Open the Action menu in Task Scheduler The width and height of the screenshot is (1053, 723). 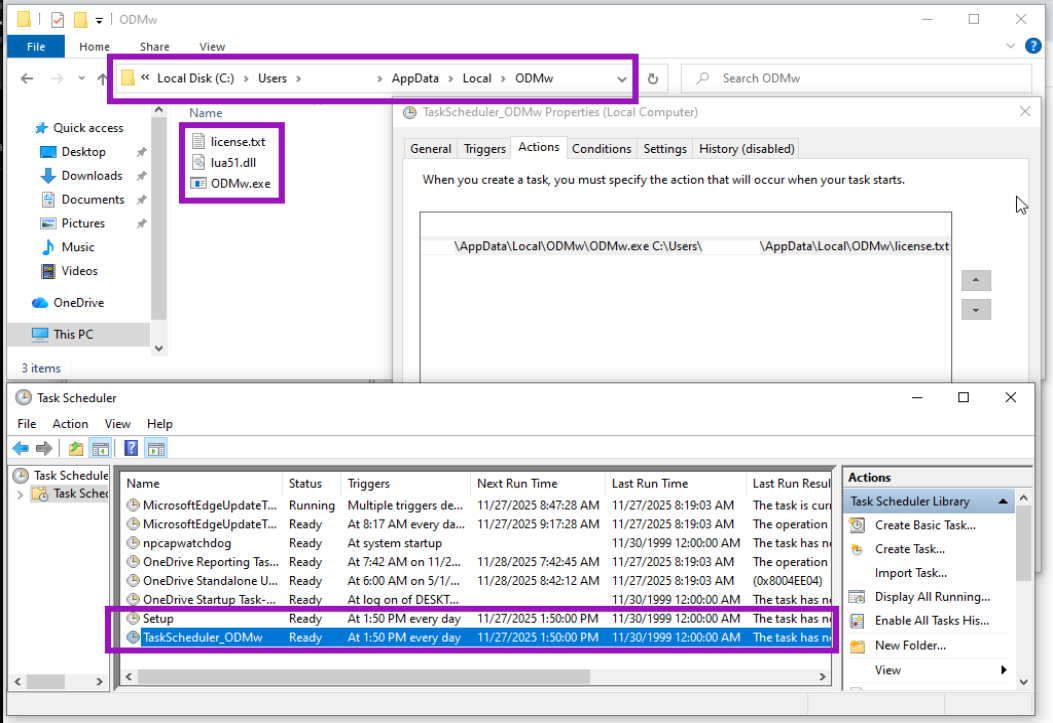(x=70, y=424)
